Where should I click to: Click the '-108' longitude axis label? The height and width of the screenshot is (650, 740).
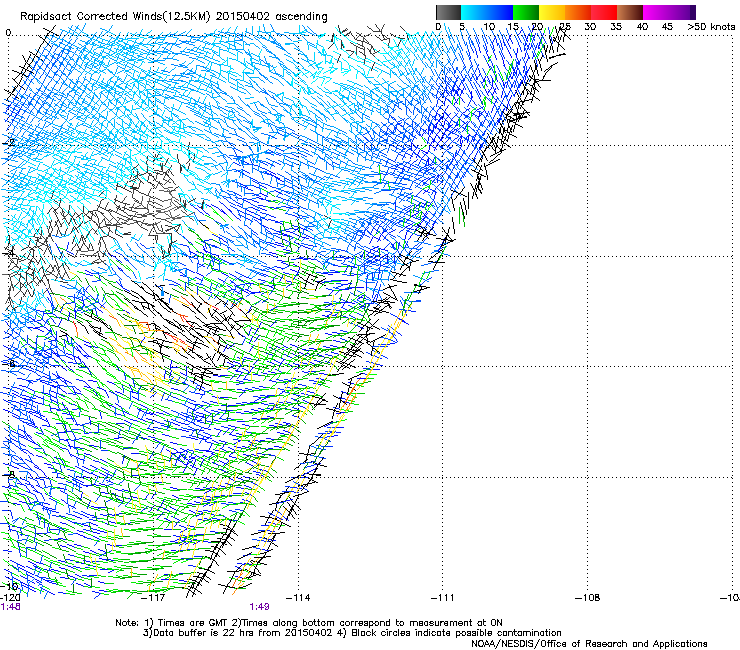(588, 598)
